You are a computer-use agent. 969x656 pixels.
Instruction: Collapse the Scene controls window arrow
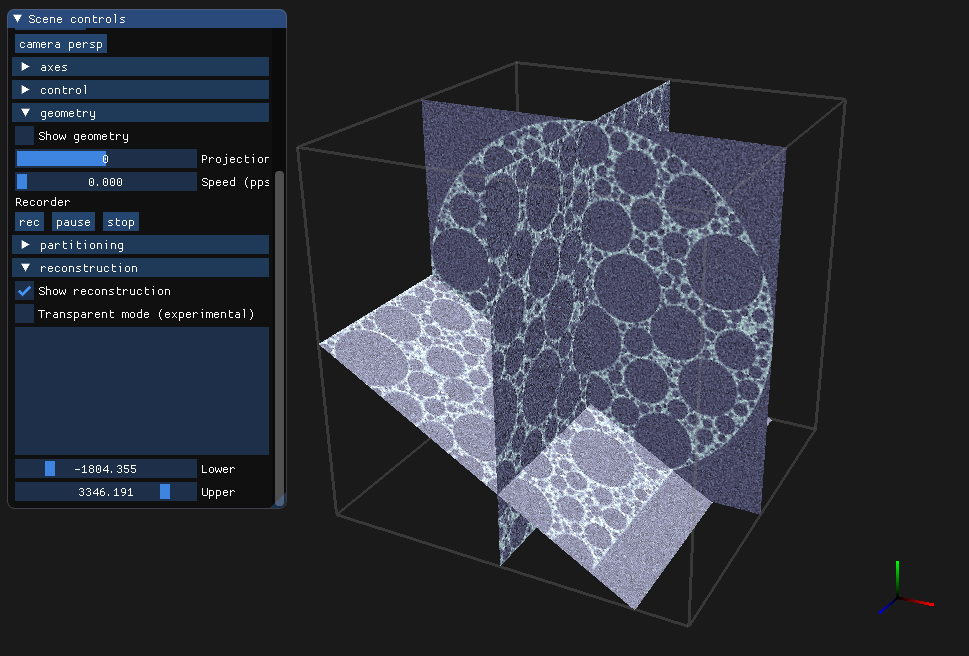pos(18,19)
